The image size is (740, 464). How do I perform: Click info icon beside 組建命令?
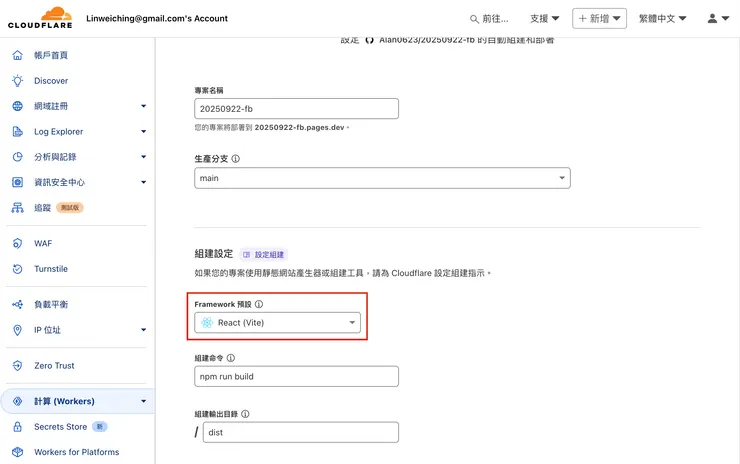[x=231, y=358]
